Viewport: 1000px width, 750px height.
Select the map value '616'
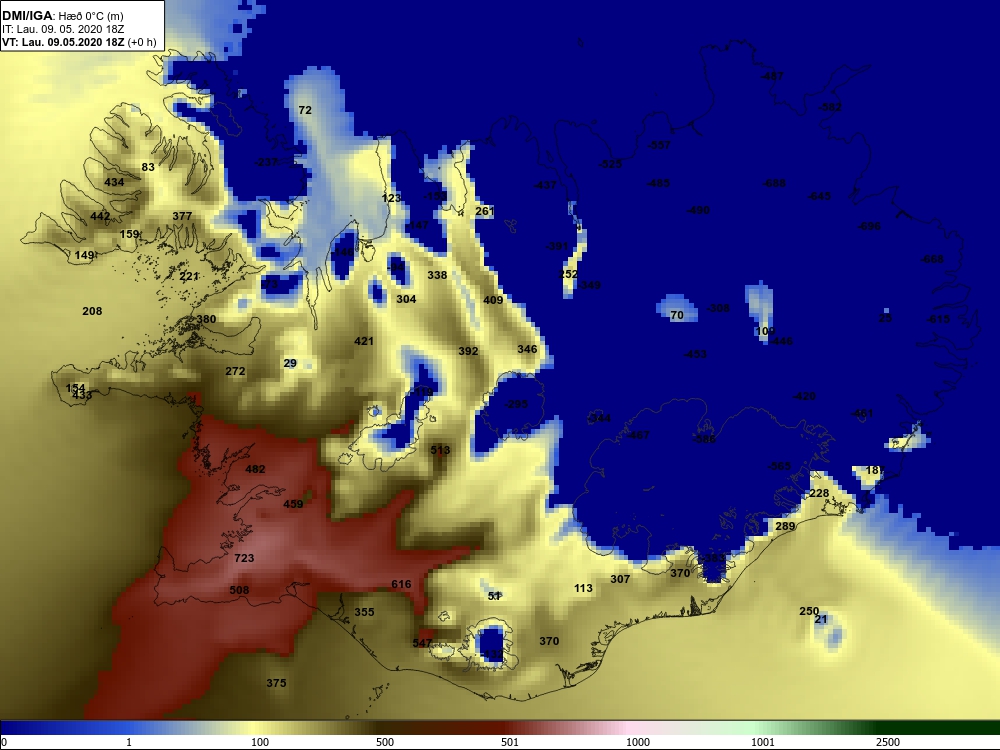pyautogui.click(x=401, y=584)
